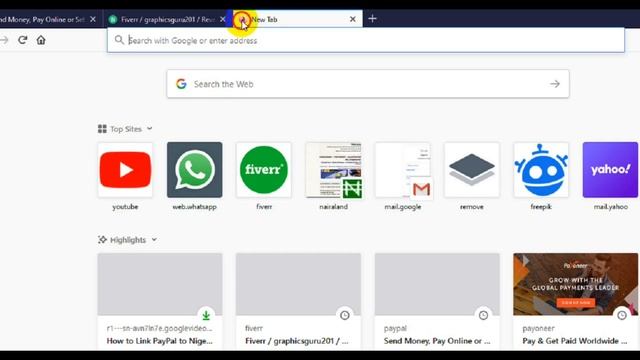640x360 pixels.
Task: Collapse the Top Sites section
Action: click(149, 129)
